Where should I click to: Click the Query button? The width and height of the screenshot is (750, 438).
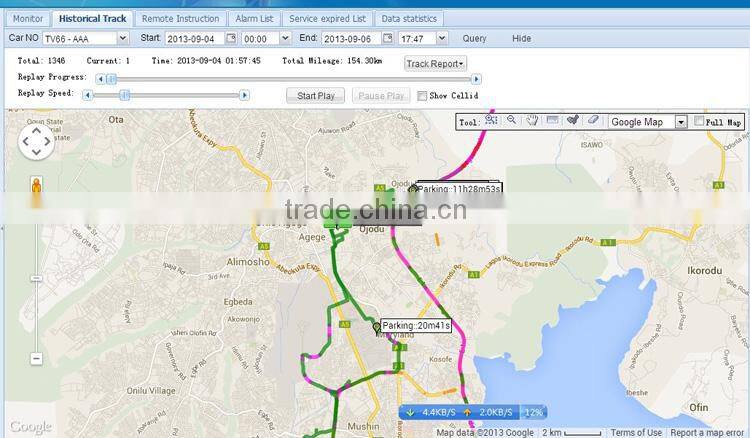coord(474,38)
